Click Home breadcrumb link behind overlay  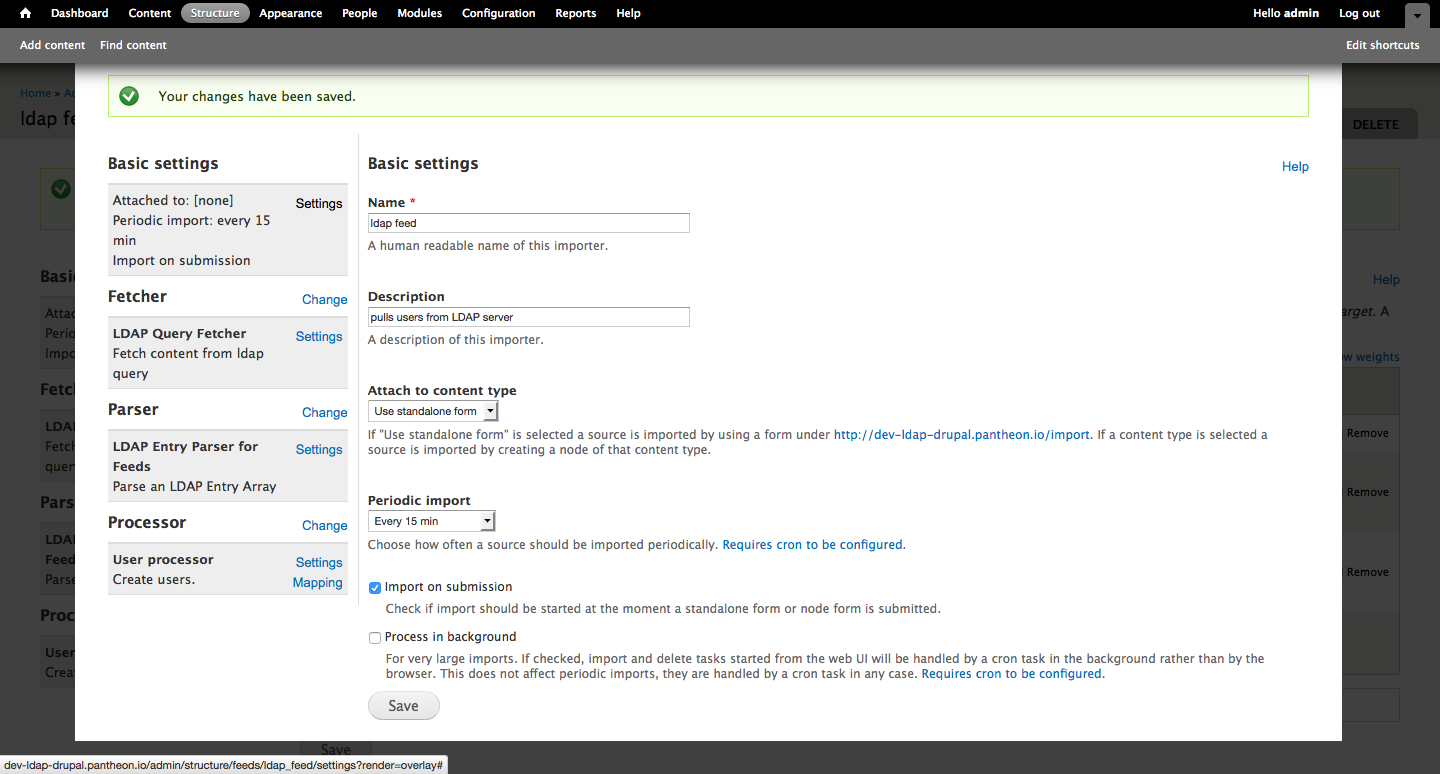tap(35, 93)
